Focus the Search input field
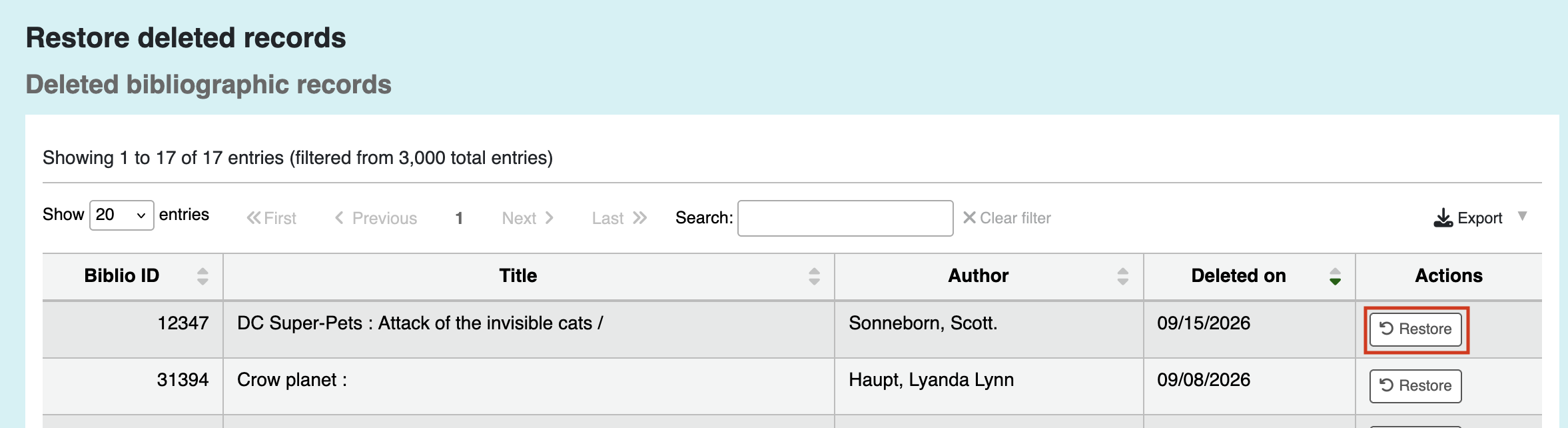The height and width of the screenshot is (428, 1568). point(845,218)
